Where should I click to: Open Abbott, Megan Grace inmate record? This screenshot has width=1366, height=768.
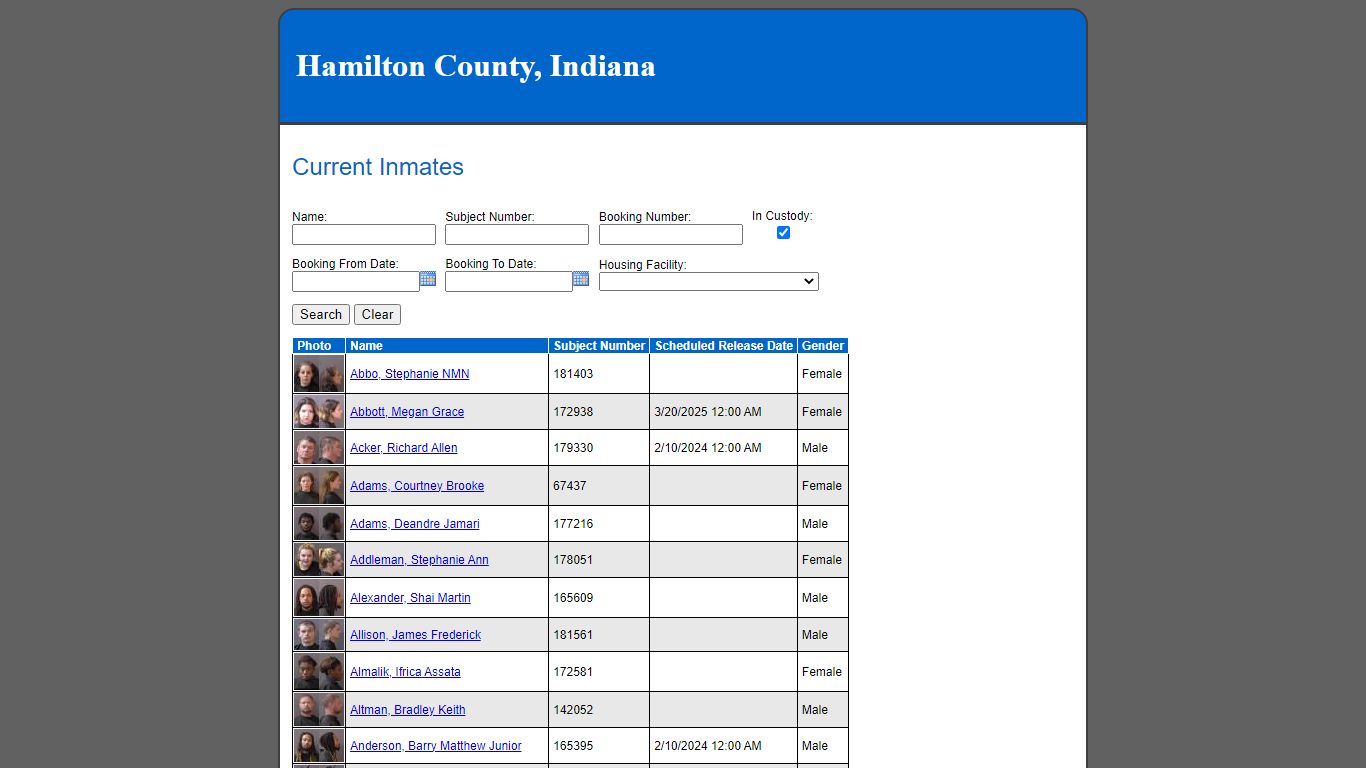[x=407, y=412]
